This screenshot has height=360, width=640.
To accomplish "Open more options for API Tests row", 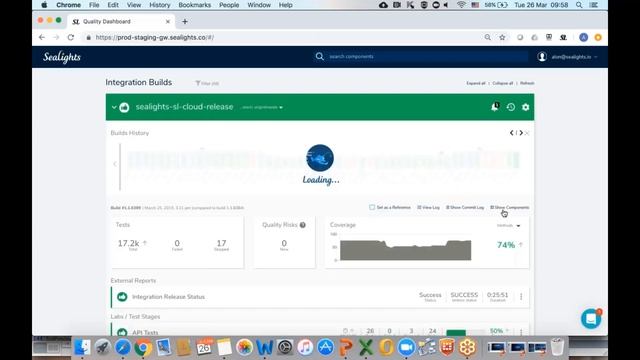I will pyautogui.click(x=521, y=332).
